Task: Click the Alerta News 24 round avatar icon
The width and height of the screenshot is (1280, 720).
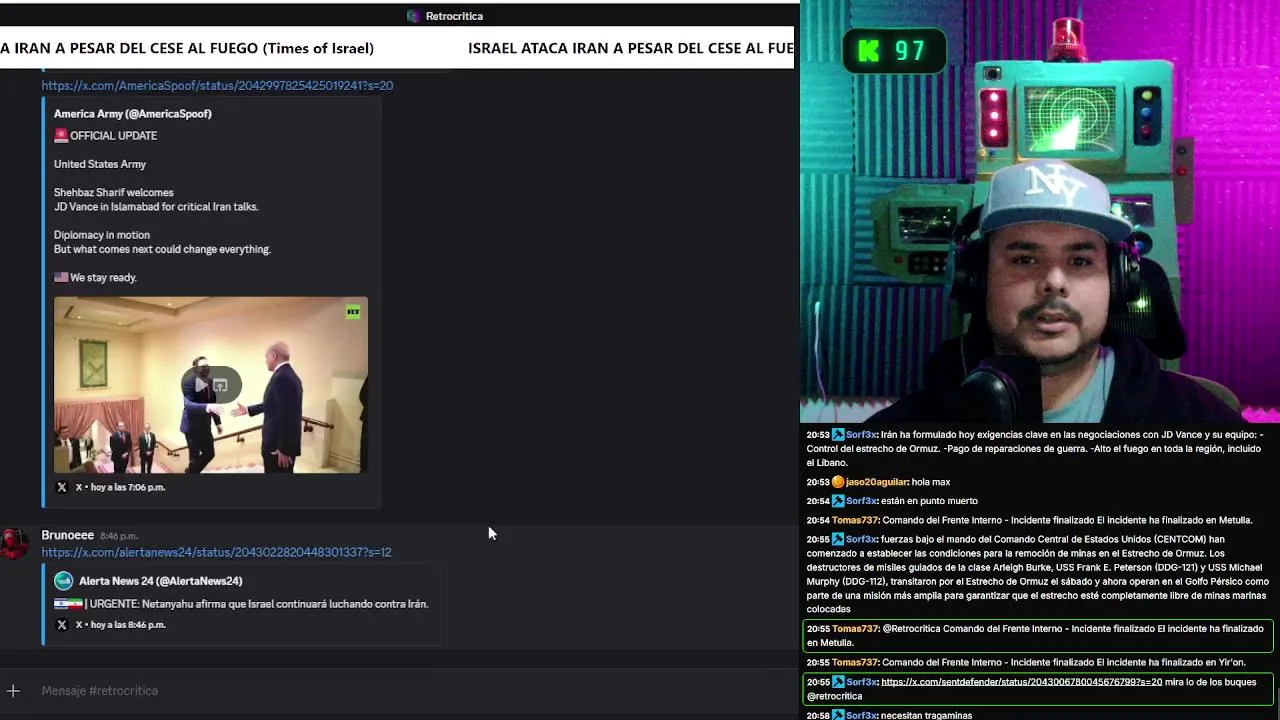Action: pos(63,581)
